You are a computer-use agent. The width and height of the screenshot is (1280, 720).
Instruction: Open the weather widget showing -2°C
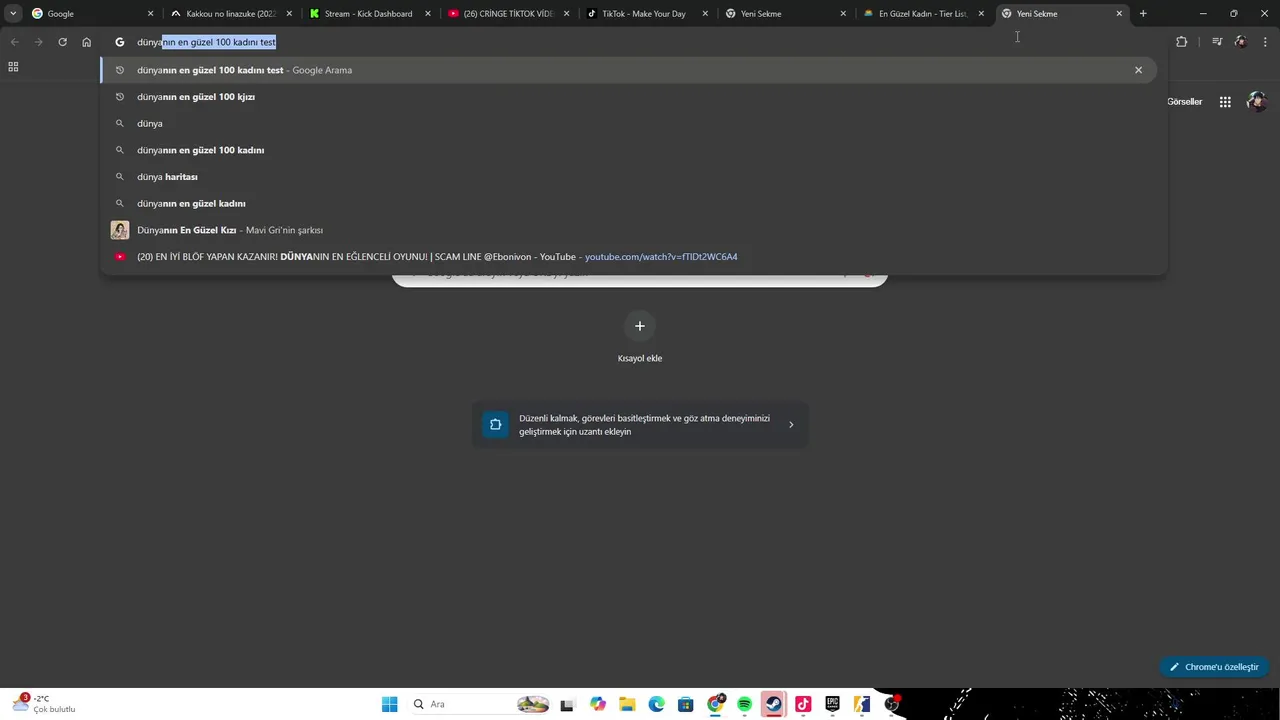[x=43, y=704]
